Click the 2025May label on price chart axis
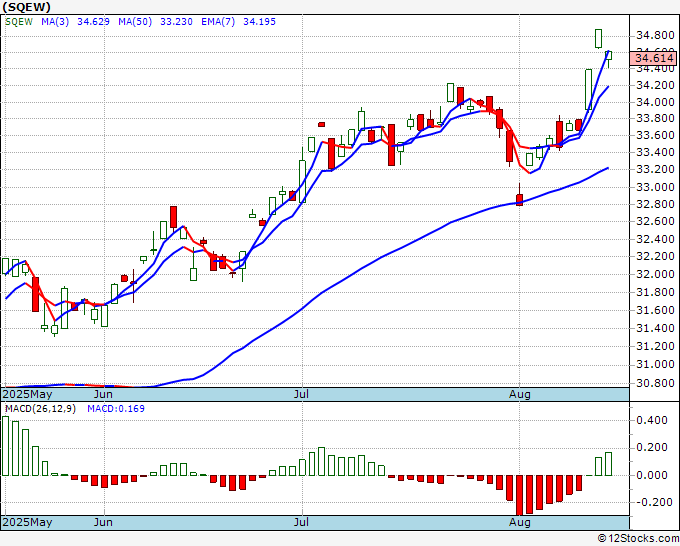Screen dimensions: 680x546 pyautogui.click(x=28, y=394)
